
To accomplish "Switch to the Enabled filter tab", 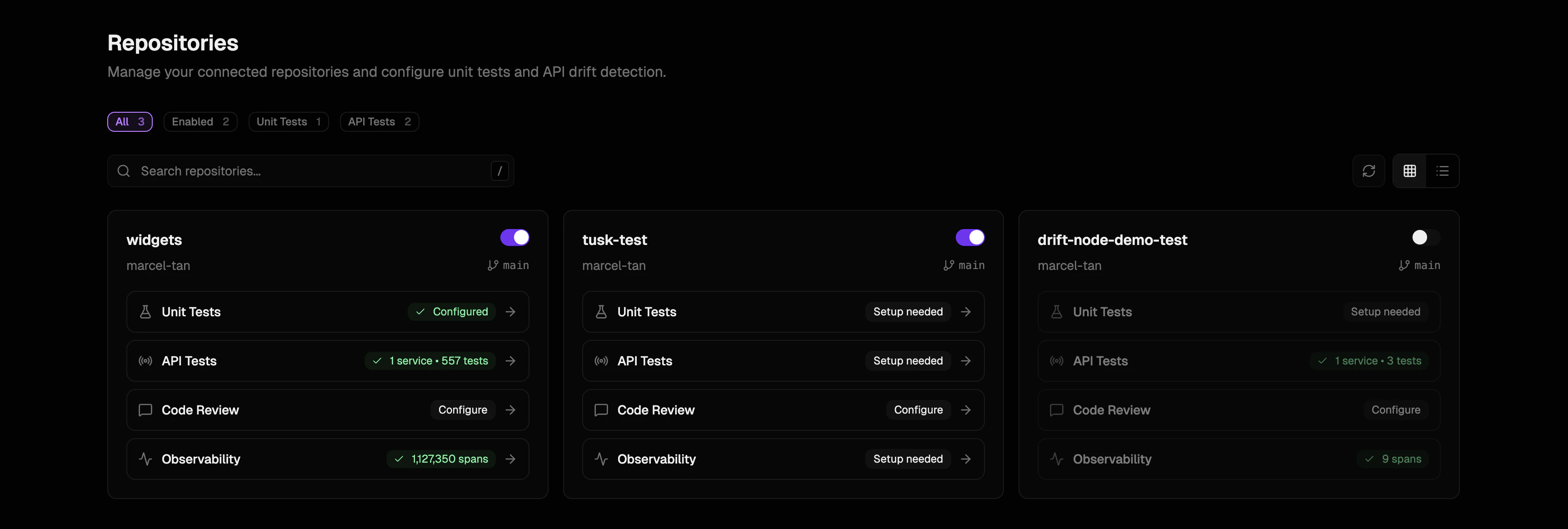I will pyautogui.click(x=200, y=122).
